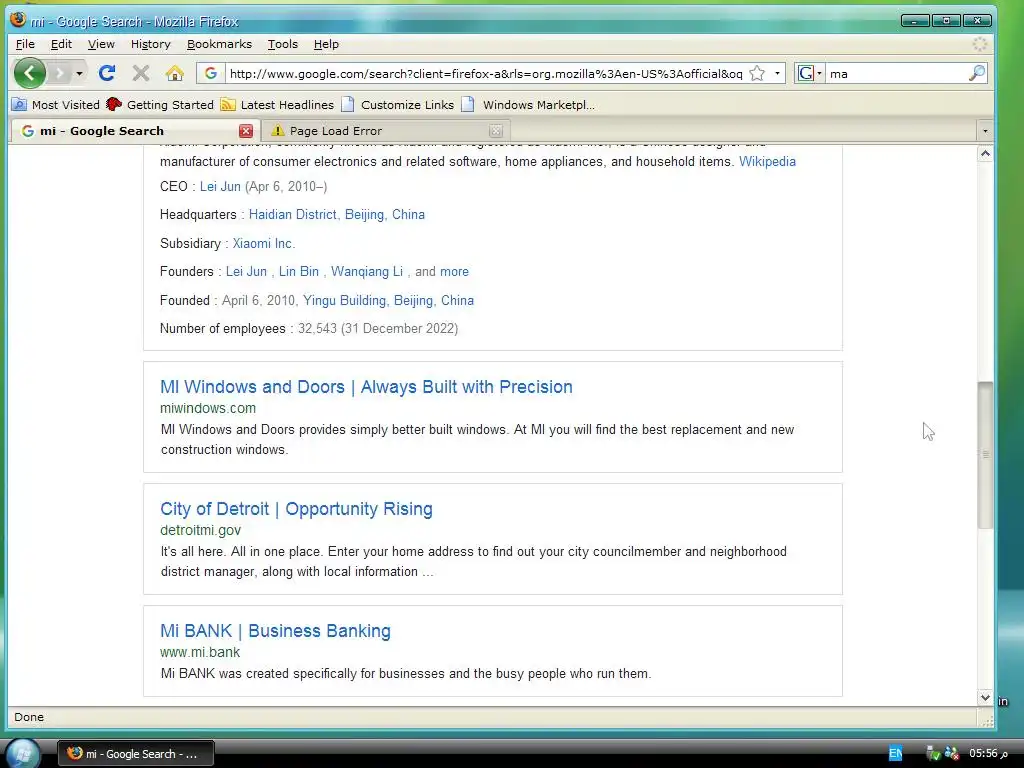Screen dimensions: 1024x768
Task: Click the scrollbar down arrow
Action: 985,697
